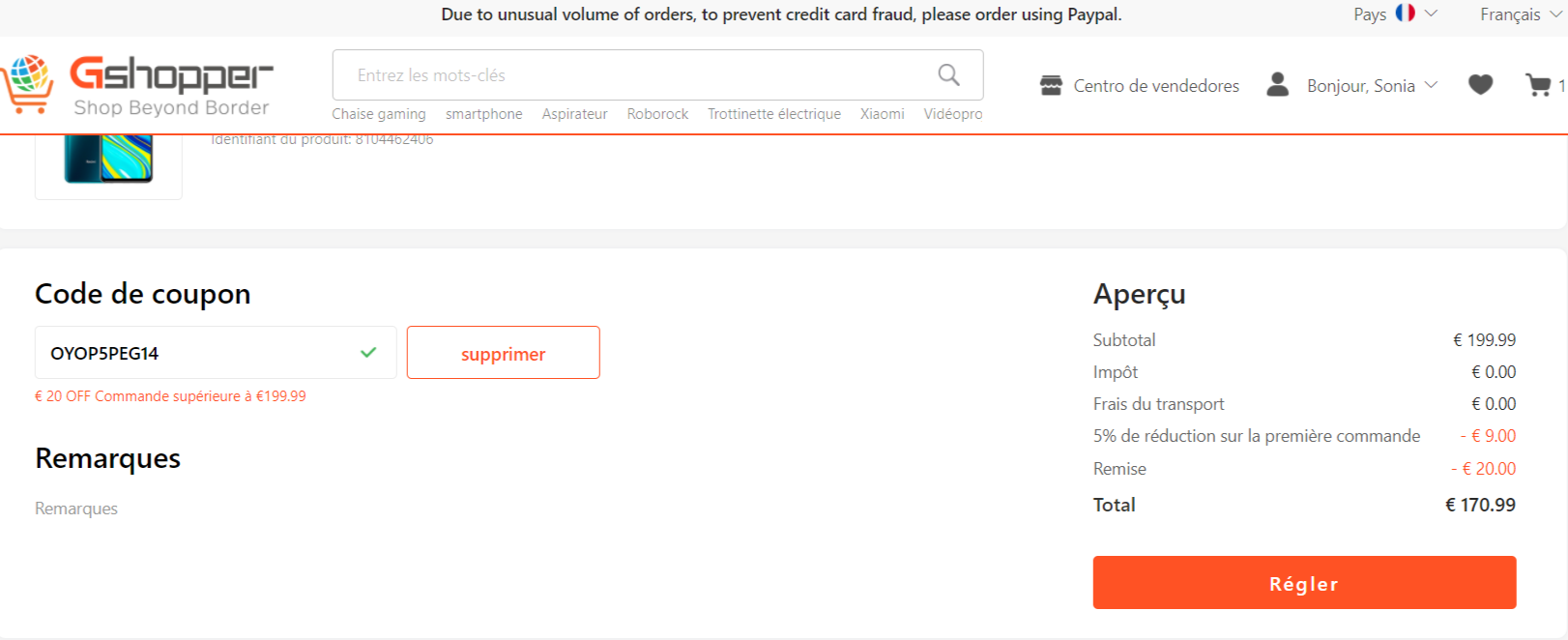Click the Centro de vendedores store icon
Image resolution: width=1568 pixels, height=640 pixels.
pos(1051,85)
